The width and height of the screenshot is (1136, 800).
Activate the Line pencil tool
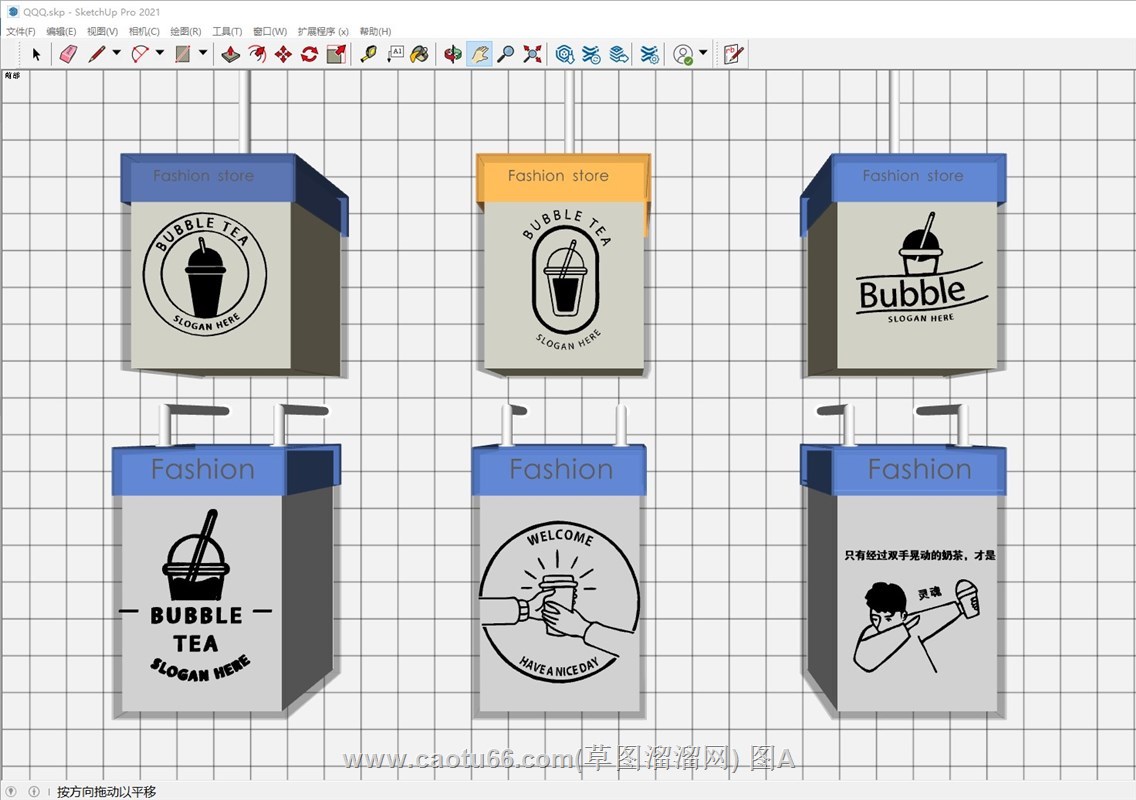click(x=96, y=54)
